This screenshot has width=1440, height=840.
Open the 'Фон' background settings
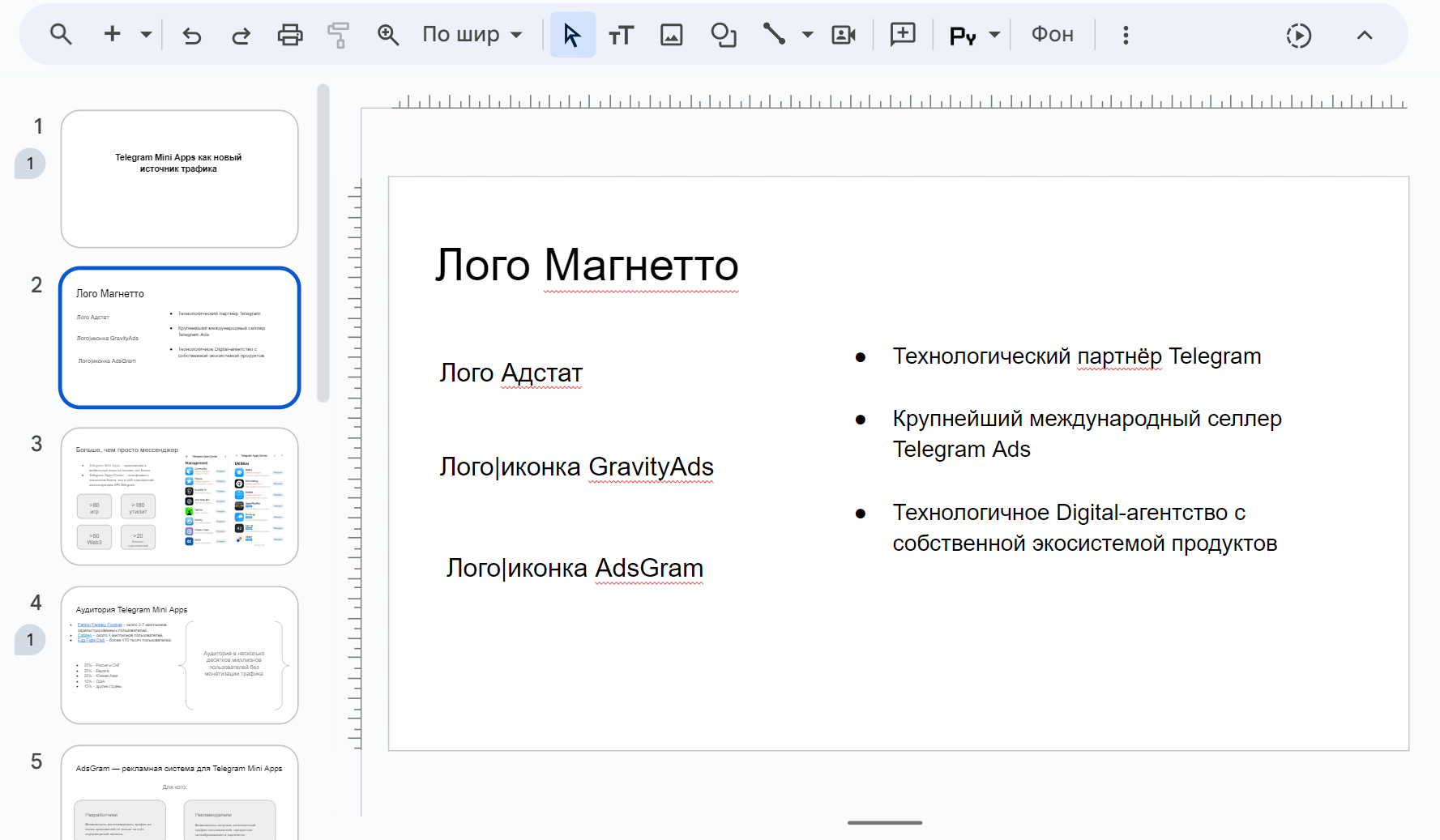coord(1053,35)
